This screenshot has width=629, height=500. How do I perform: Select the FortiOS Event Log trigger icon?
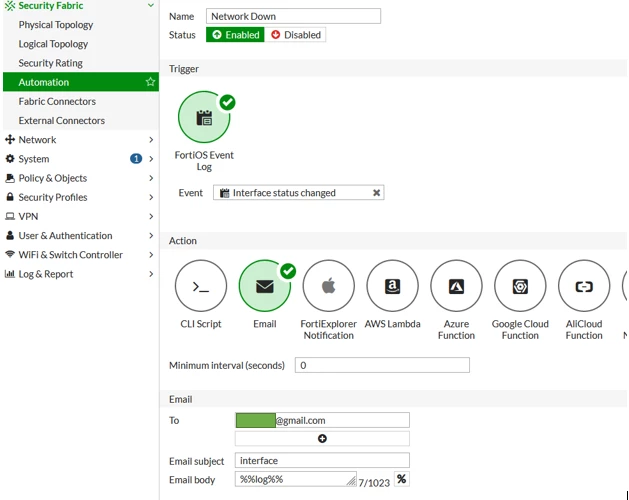coord(204,117)
